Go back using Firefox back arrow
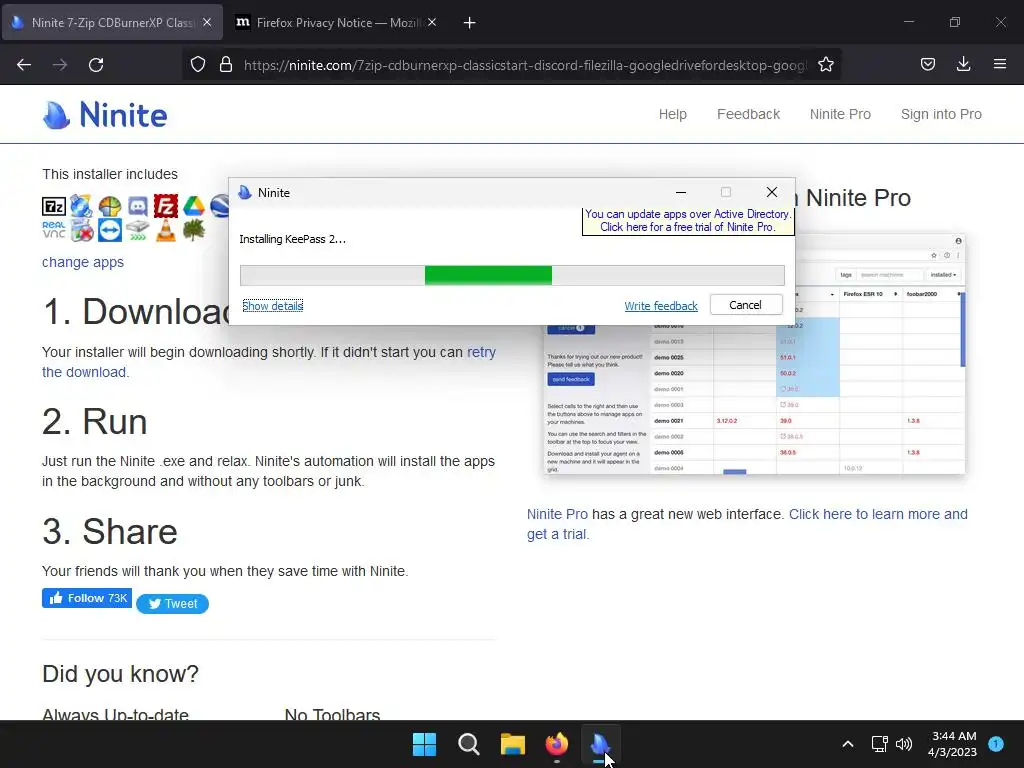Screen dimensions: 1024x768 (24, 65)
